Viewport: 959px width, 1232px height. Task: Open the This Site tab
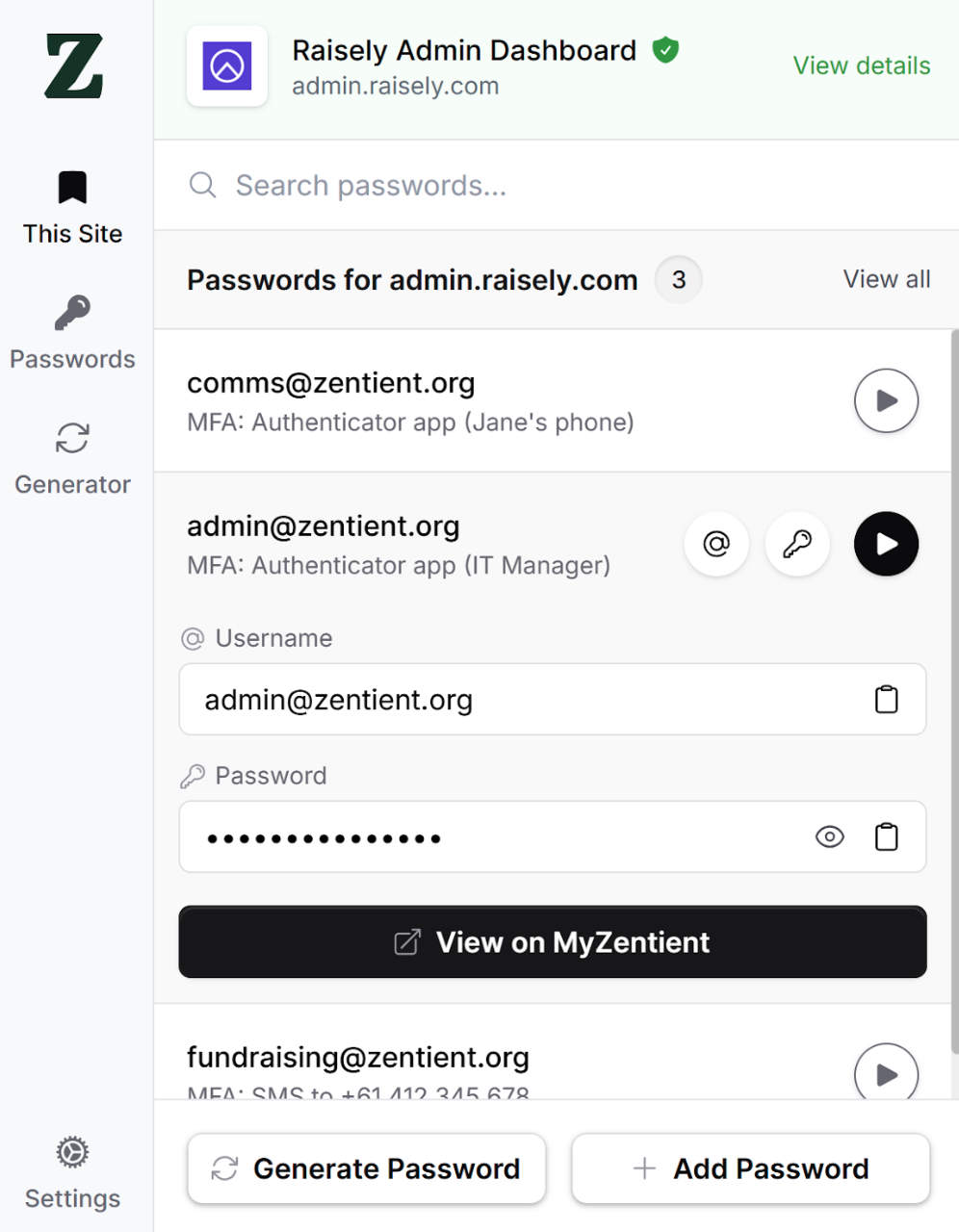[x=73, y=208]
